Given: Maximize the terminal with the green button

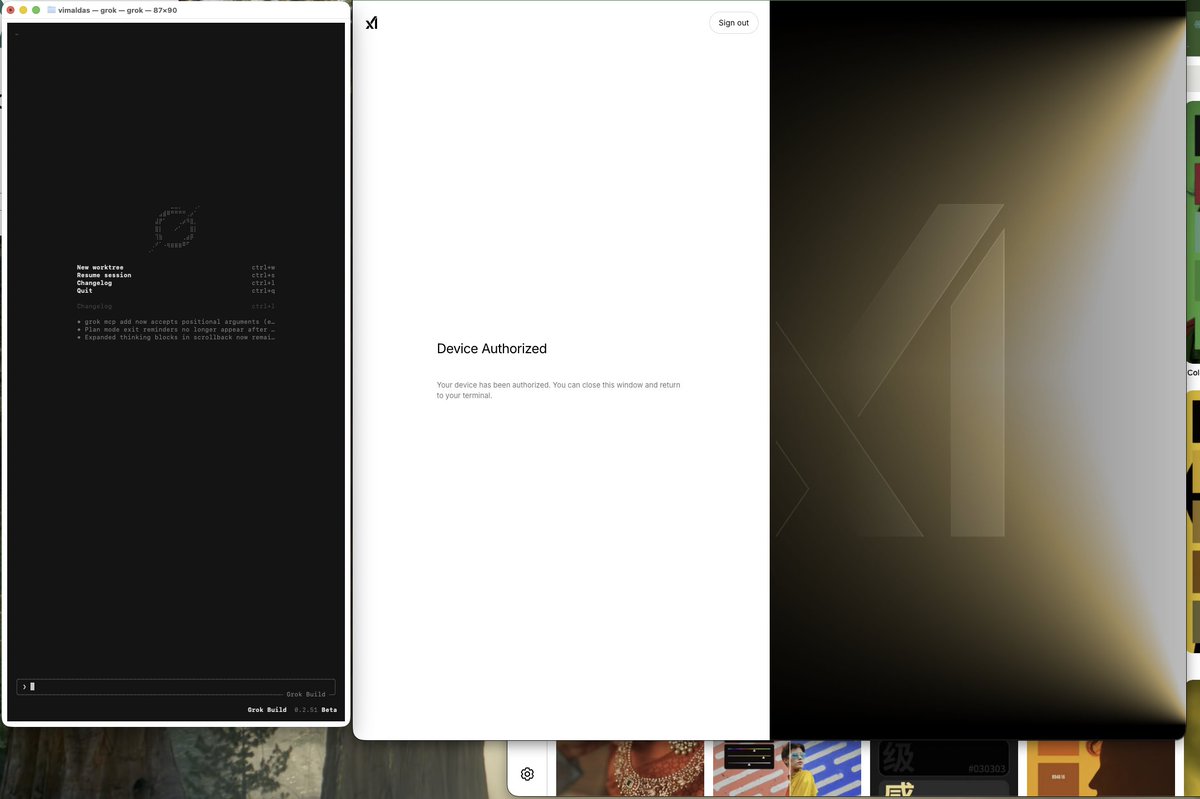Looking at the screenshot, I should pos(36,10).
